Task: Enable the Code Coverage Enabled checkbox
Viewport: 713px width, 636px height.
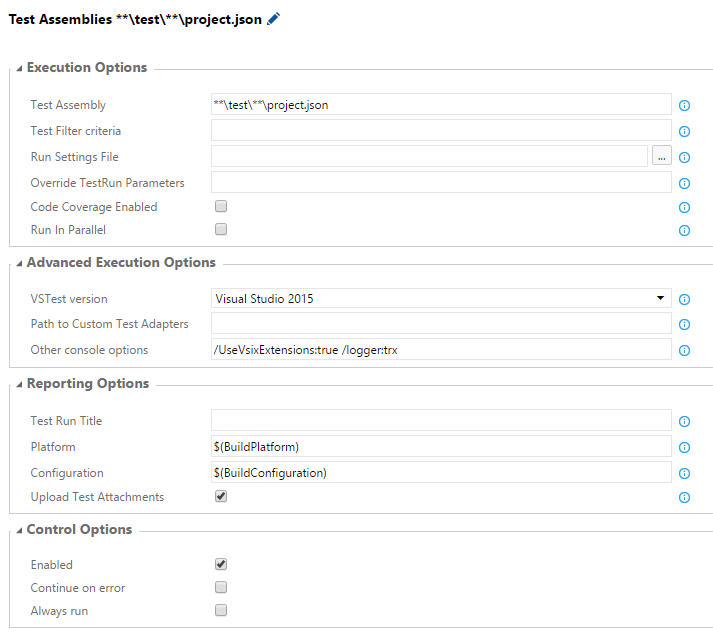Action: pos(221,206)
